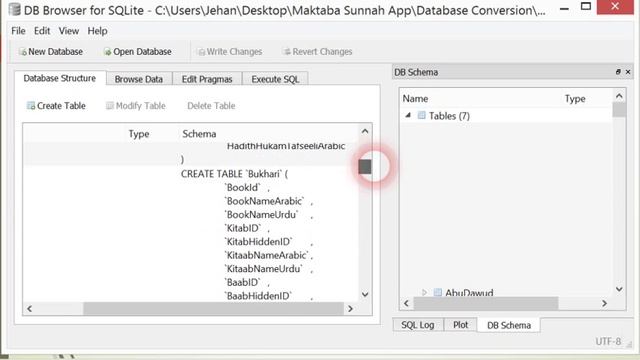Click the structure list vertical scrollbar thumb
The width and height of the screenshot is (640, 360).
pyautogui.click(x=365, y=167)
